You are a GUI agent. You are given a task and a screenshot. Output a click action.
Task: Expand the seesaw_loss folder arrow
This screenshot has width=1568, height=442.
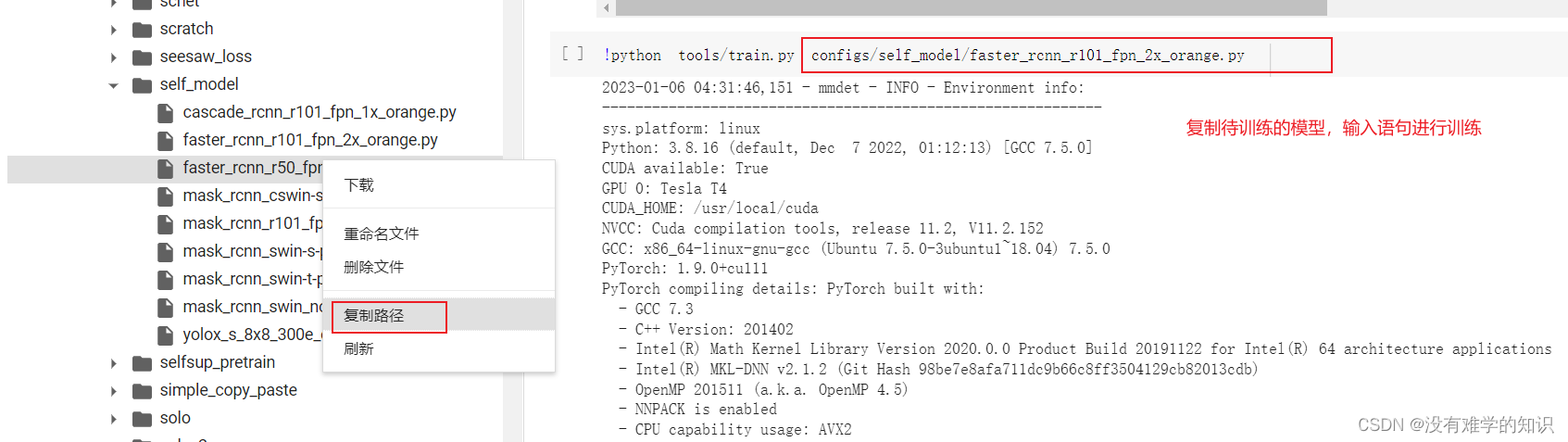(114, 57)
